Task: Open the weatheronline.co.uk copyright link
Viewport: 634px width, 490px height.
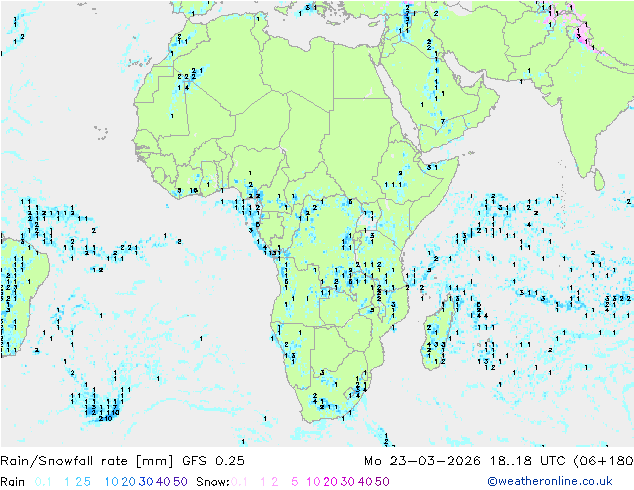Action: click(x=550, y=481)
